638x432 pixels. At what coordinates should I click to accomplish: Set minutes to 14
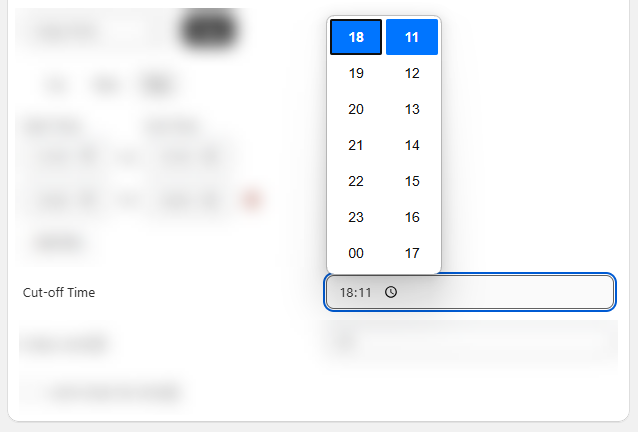[412, 145]
